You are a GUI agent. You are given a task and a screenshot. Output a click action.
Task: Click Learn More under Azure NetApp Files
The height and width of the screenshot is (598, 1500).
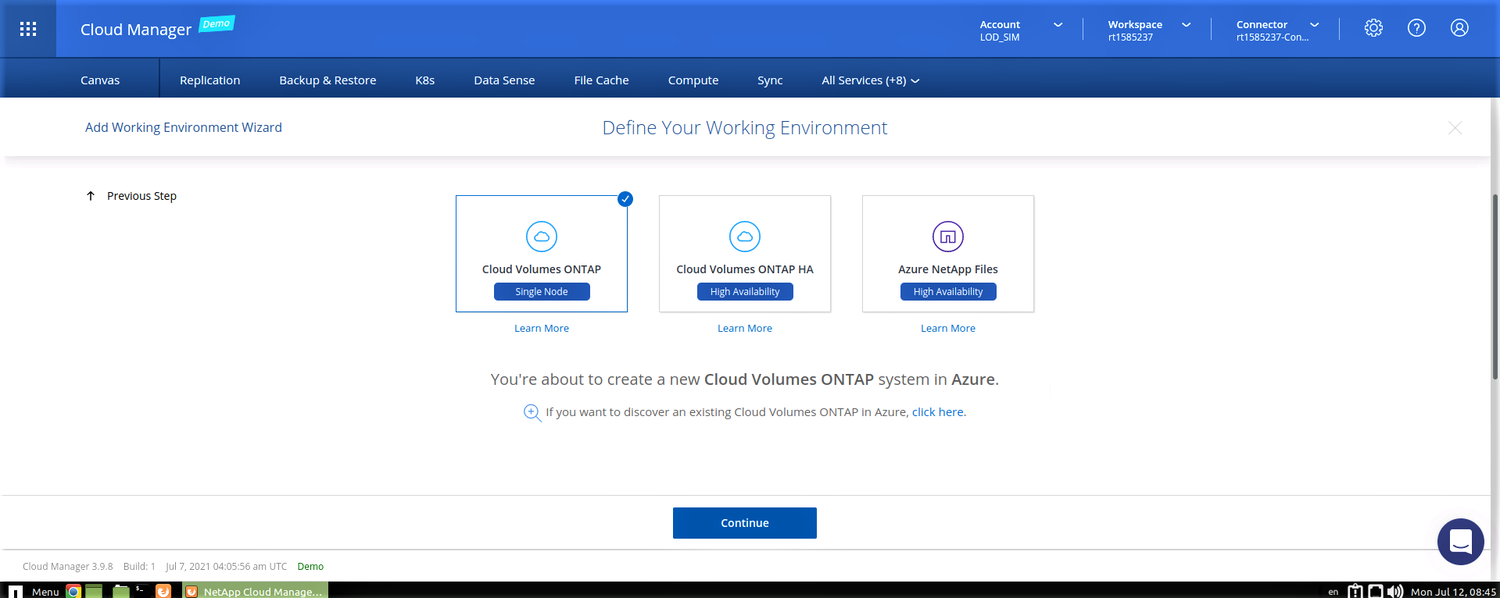948,328
